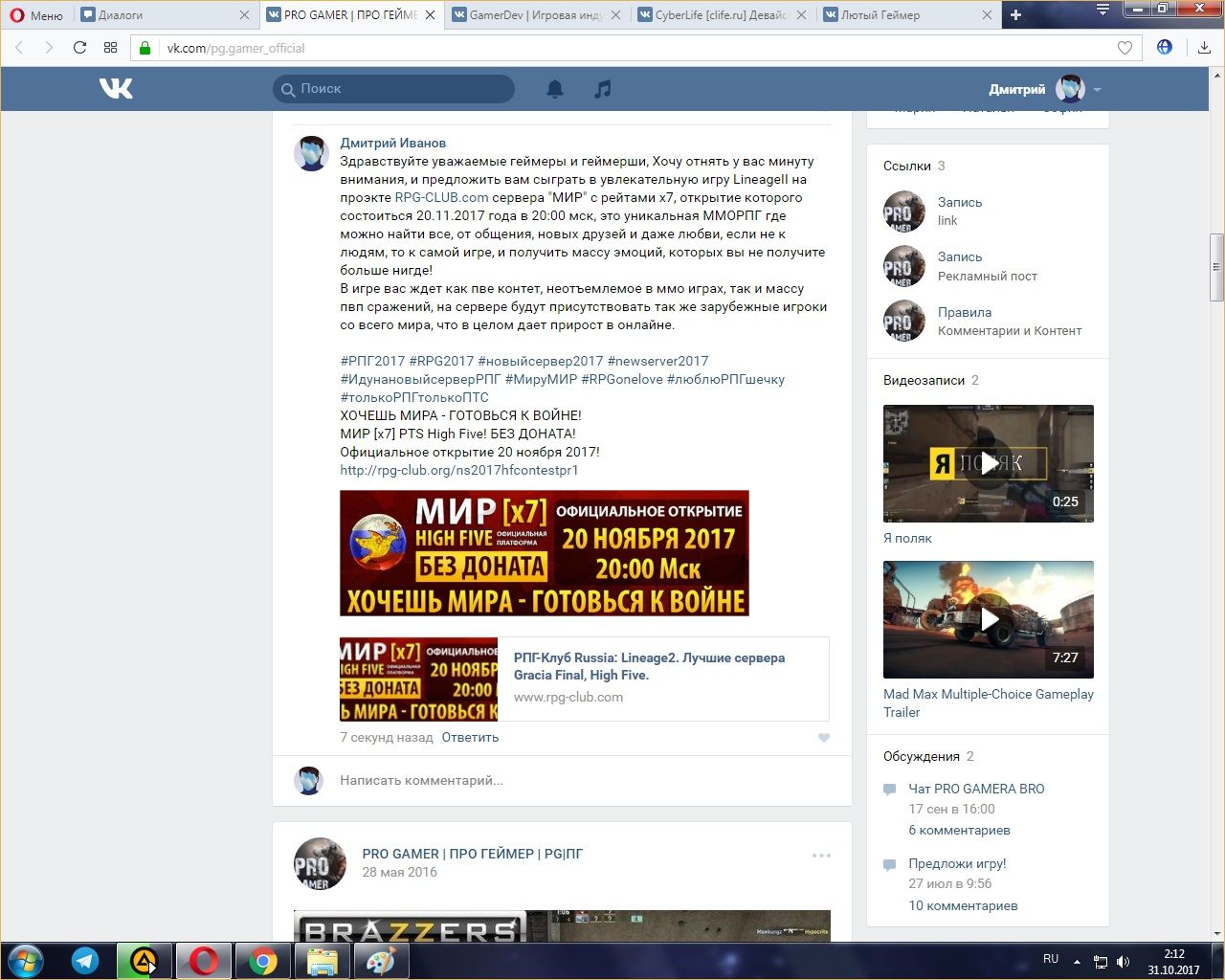Open the Видеозаписи section header

tap(924, 381)
